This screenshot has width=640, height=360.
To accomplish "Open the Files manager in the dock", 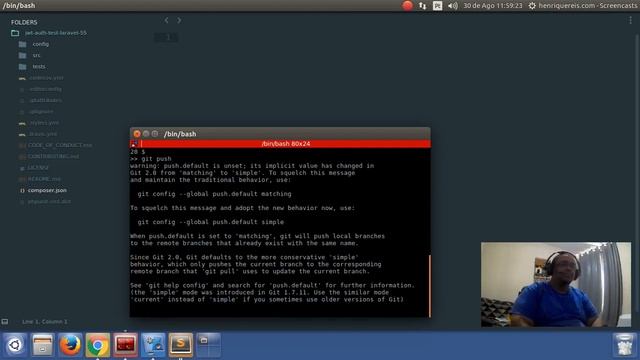I will (42, 345).
